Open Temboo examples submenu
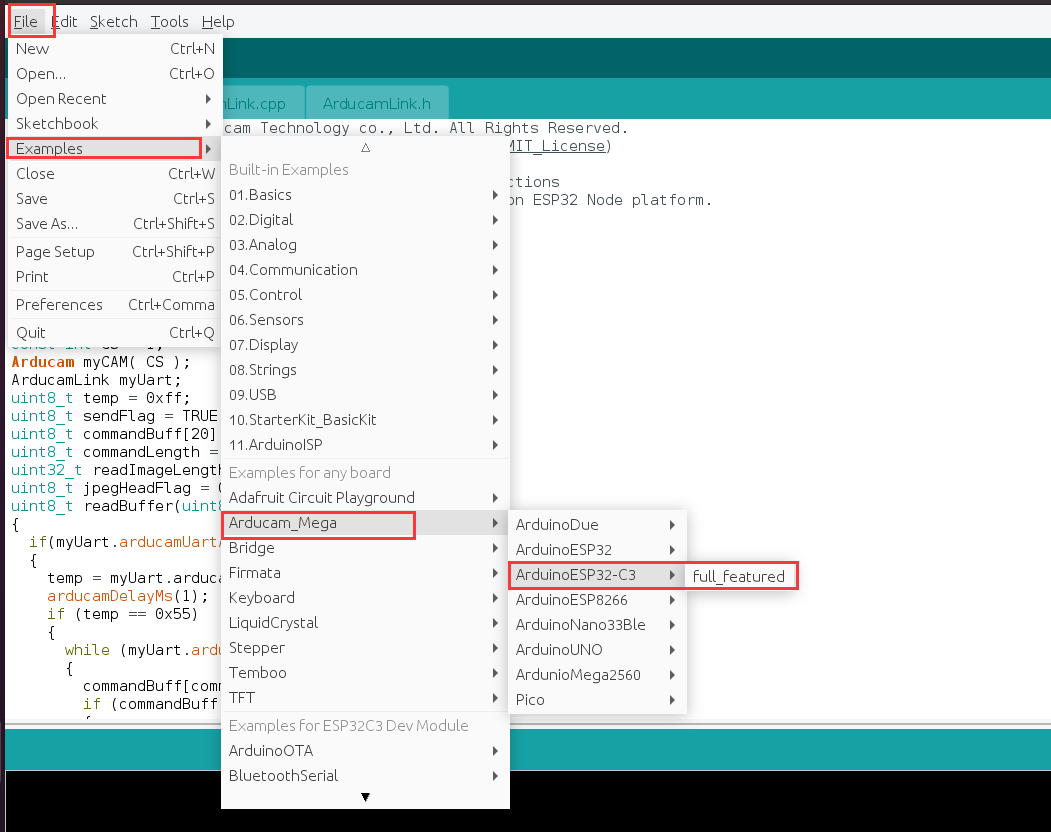This screenshot has height=832, width=1051. (x=365, y=672)
